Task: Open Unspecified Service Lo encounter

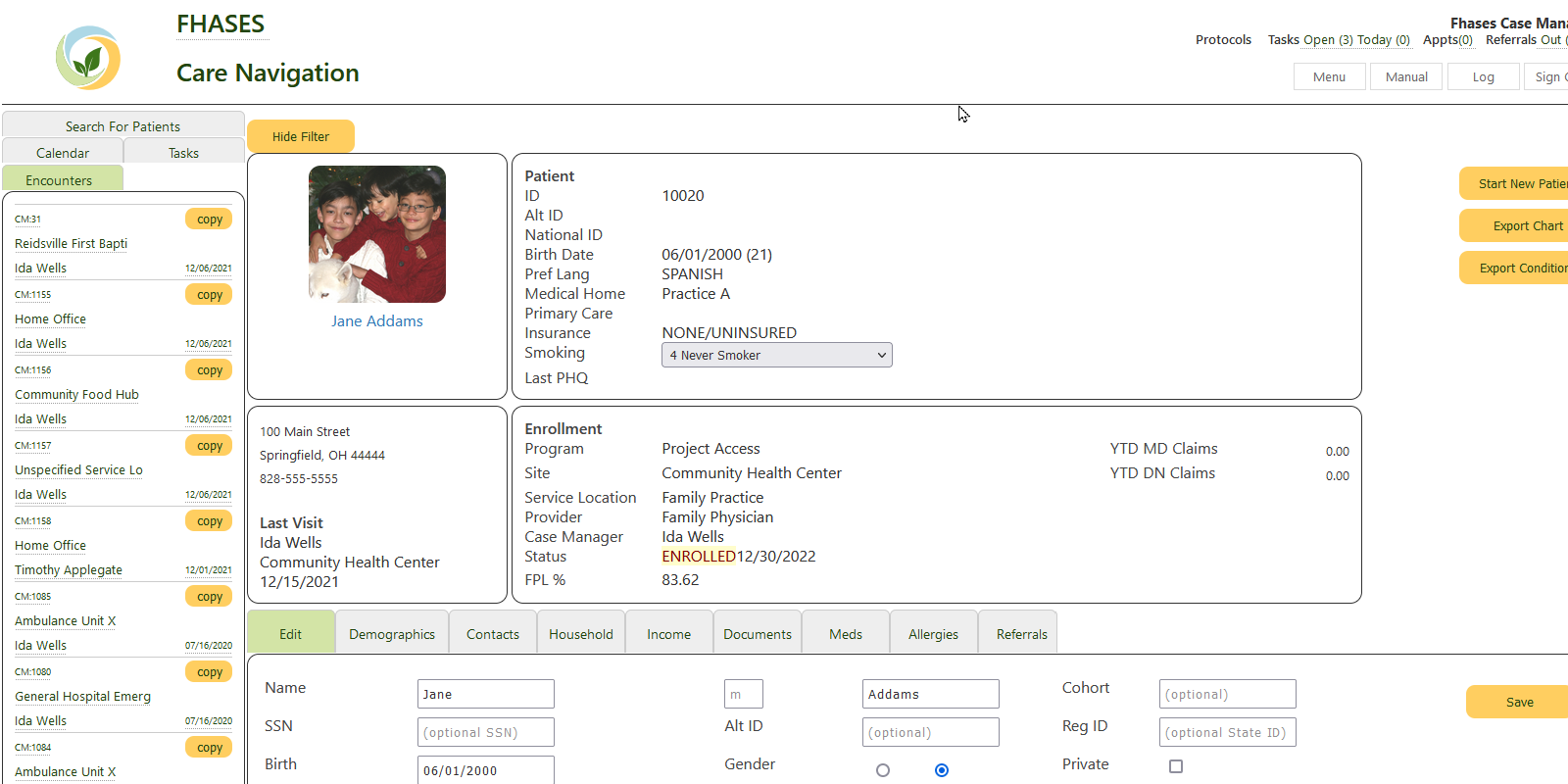Action: tap(78, 469)
